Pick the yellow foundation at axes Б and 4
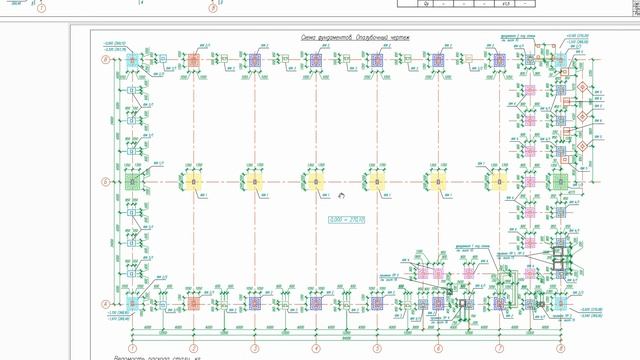 pyautogui.click(x=316, y=182)
